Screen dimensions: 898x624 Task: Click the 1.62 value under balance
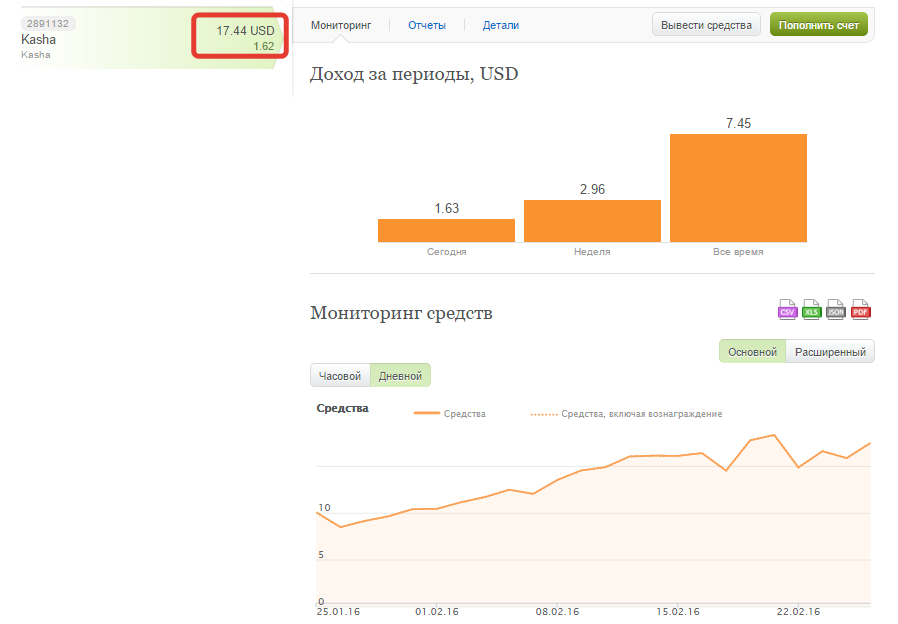(264, 46)
